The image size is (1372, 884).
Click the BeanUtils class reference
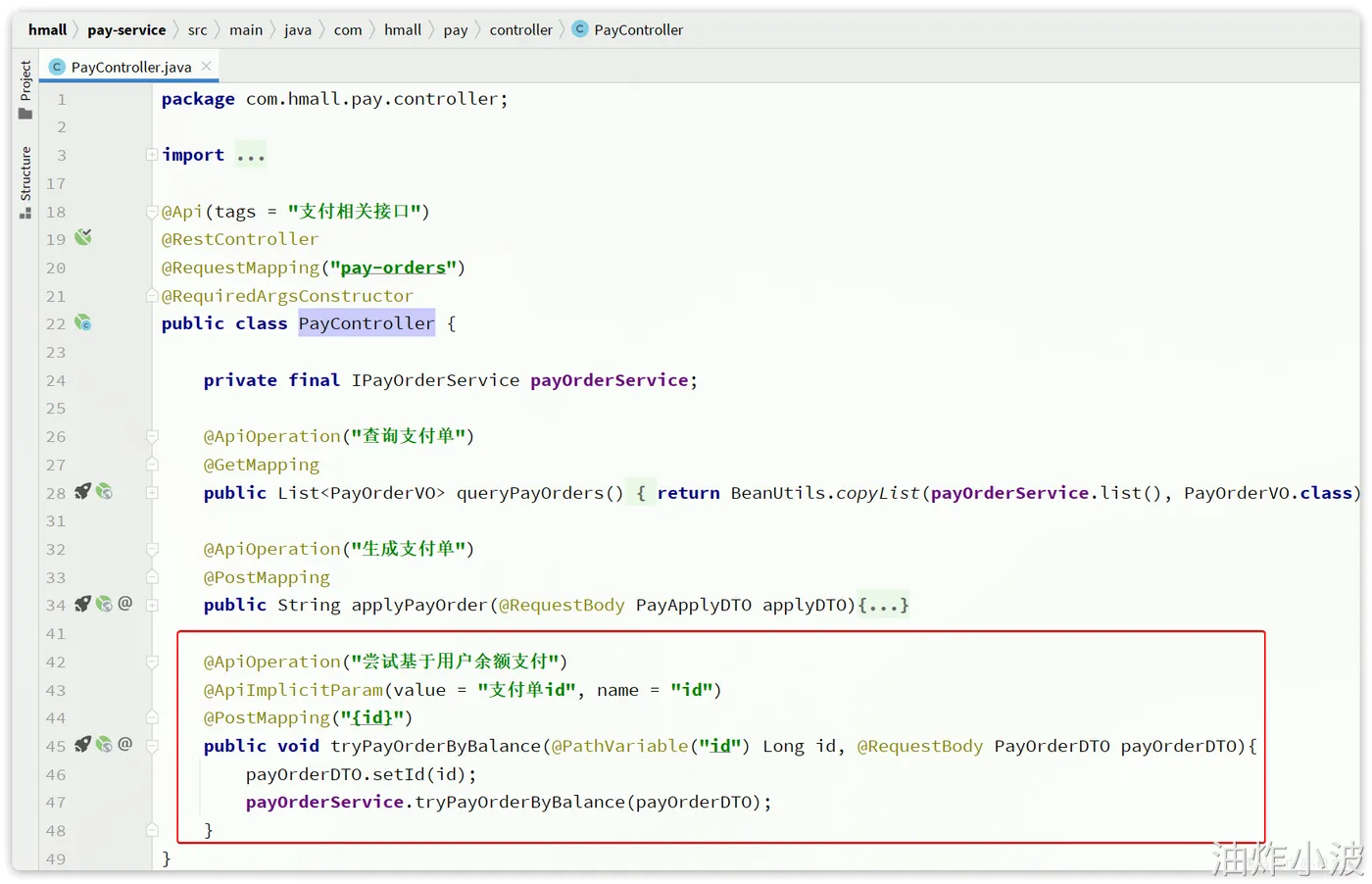click(x=778, y=493)
